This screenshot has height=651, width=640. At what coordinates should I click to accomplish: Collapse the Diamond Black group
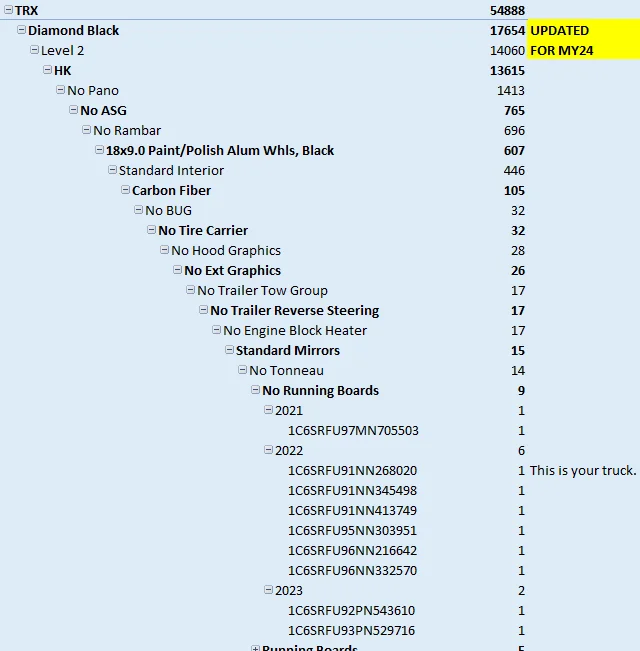click(22, 30)
